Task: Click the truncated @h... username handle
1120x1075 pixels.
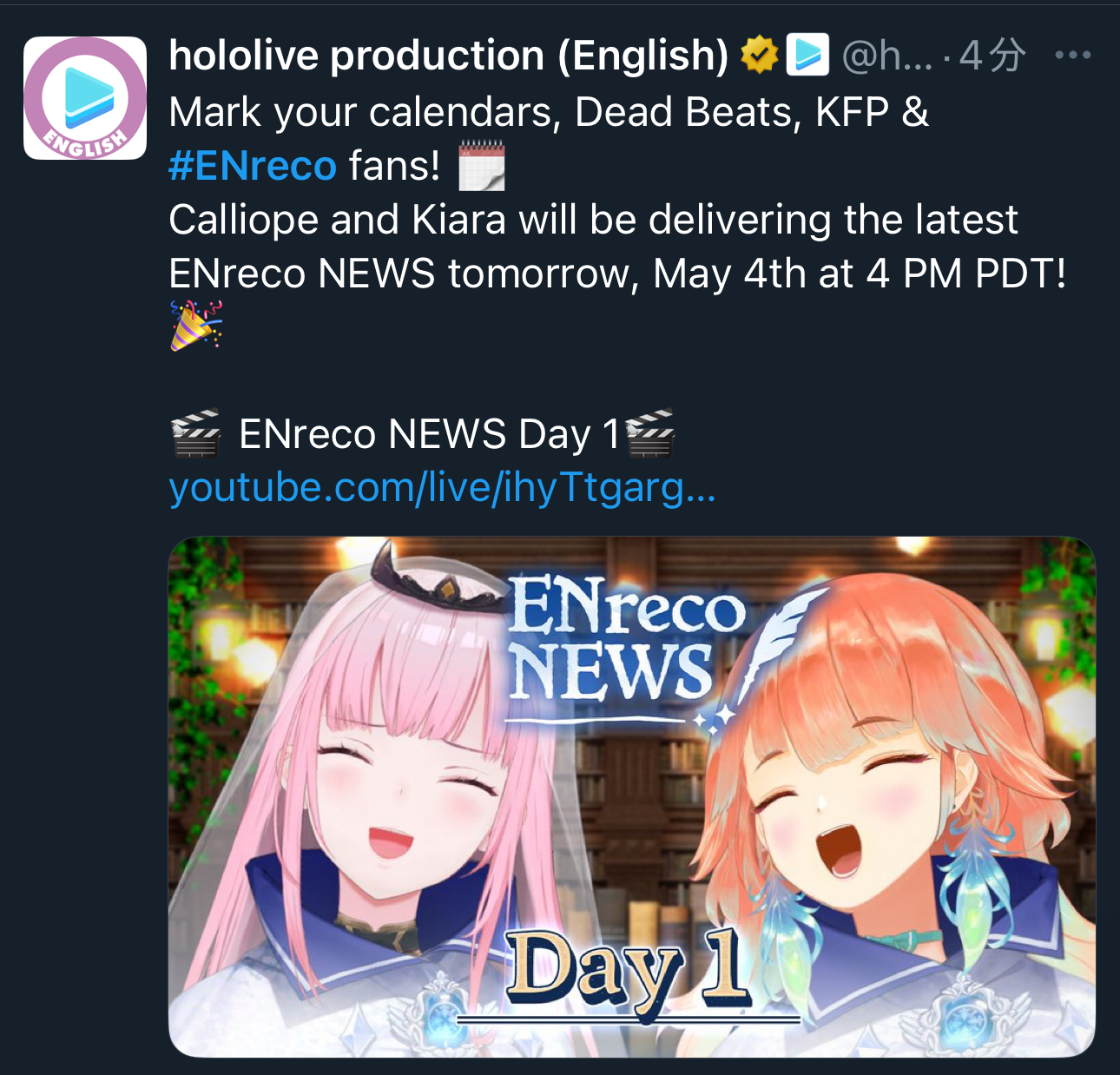Action: (x=887, y=56)
